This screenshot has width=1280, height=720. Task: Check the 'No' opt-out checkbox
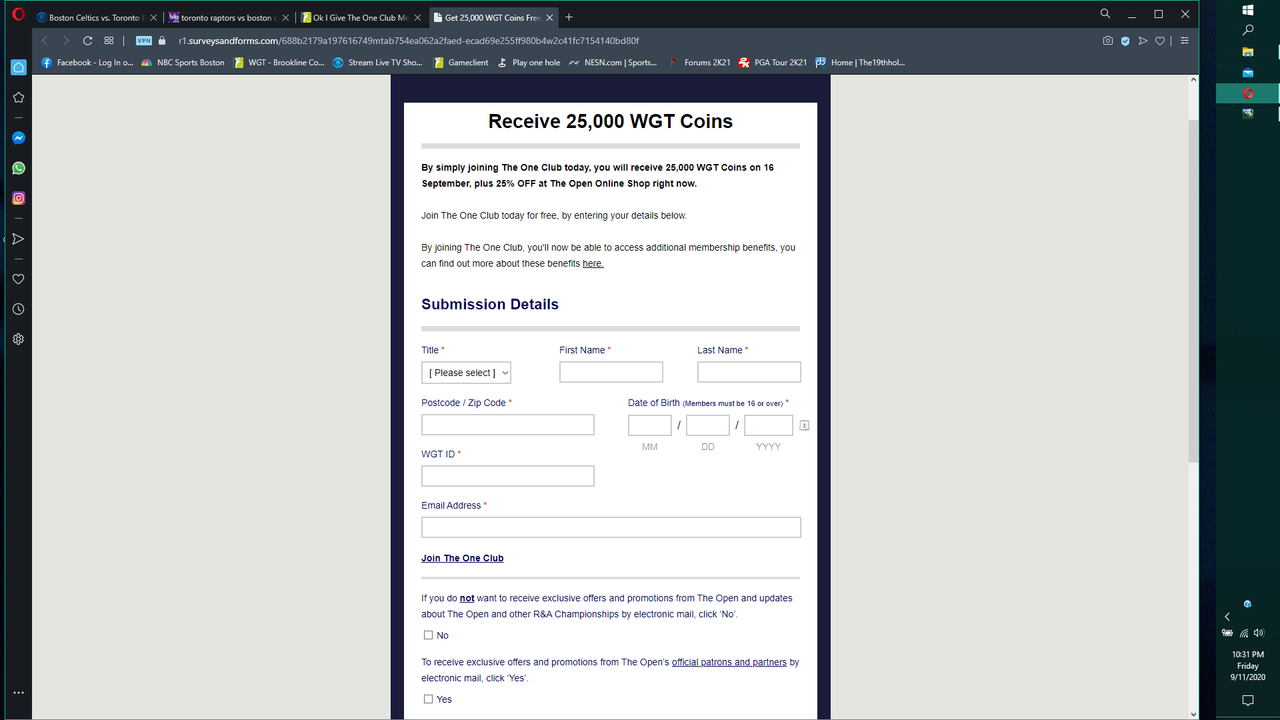(428, 635)
